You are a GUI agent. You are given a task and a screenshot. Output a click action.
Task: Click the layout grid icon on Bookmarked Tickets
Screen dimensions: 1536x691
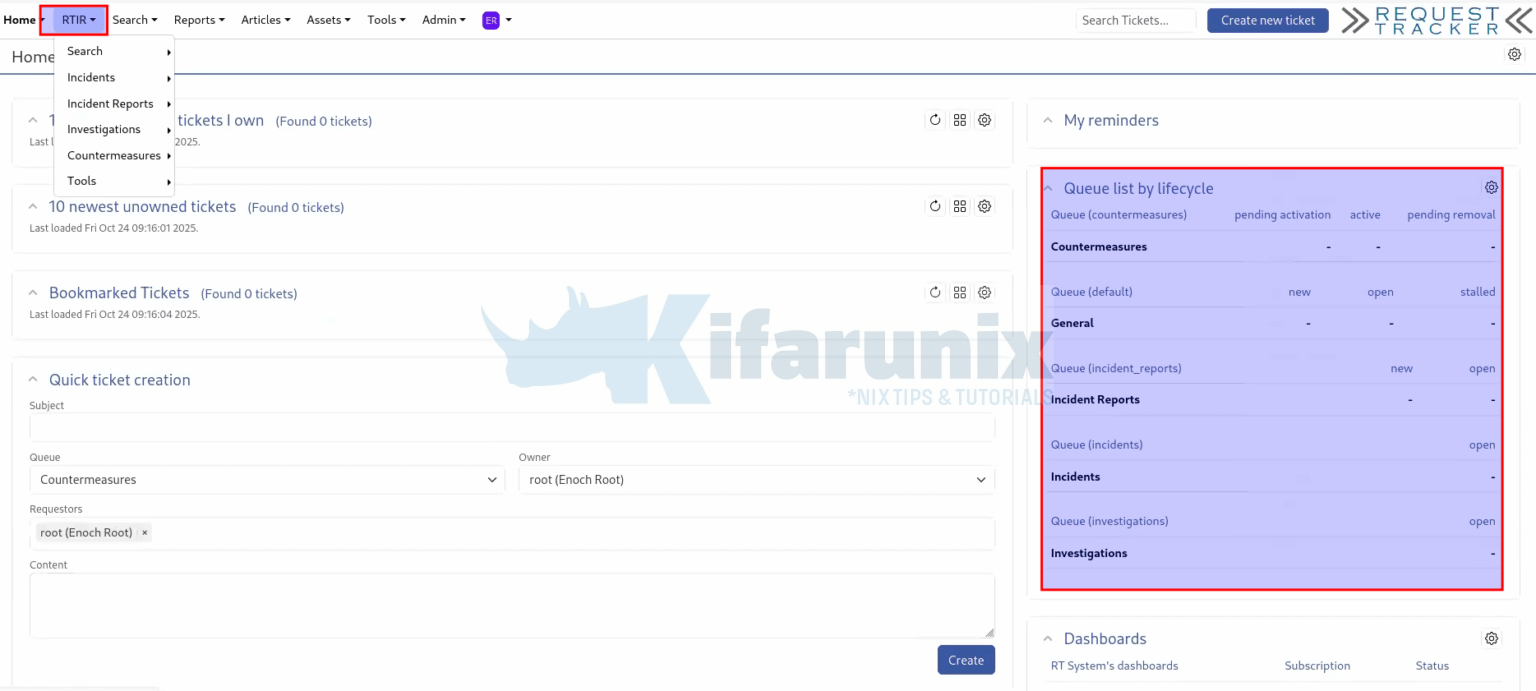coord(959,292)
